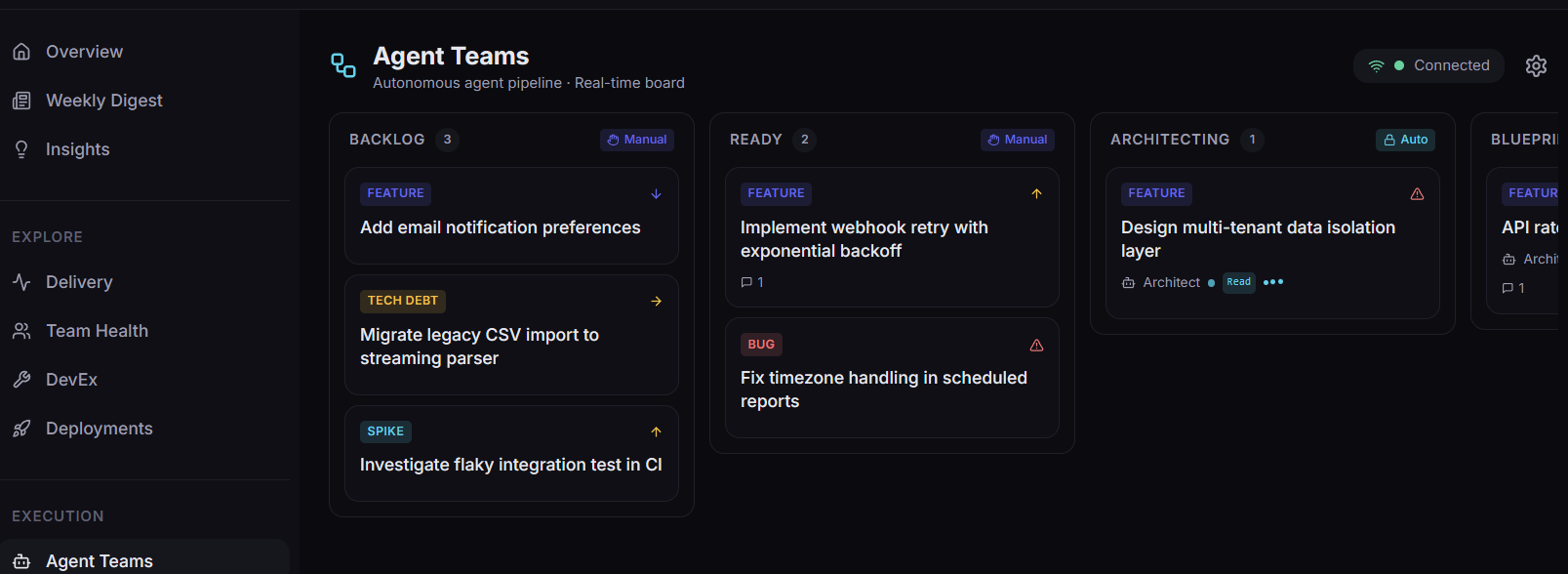Image resolution: width=1568 pixels, height=574 pixels.
Task: Click high priority arrow on webhook retry card
Action: tap(1036, 193)
